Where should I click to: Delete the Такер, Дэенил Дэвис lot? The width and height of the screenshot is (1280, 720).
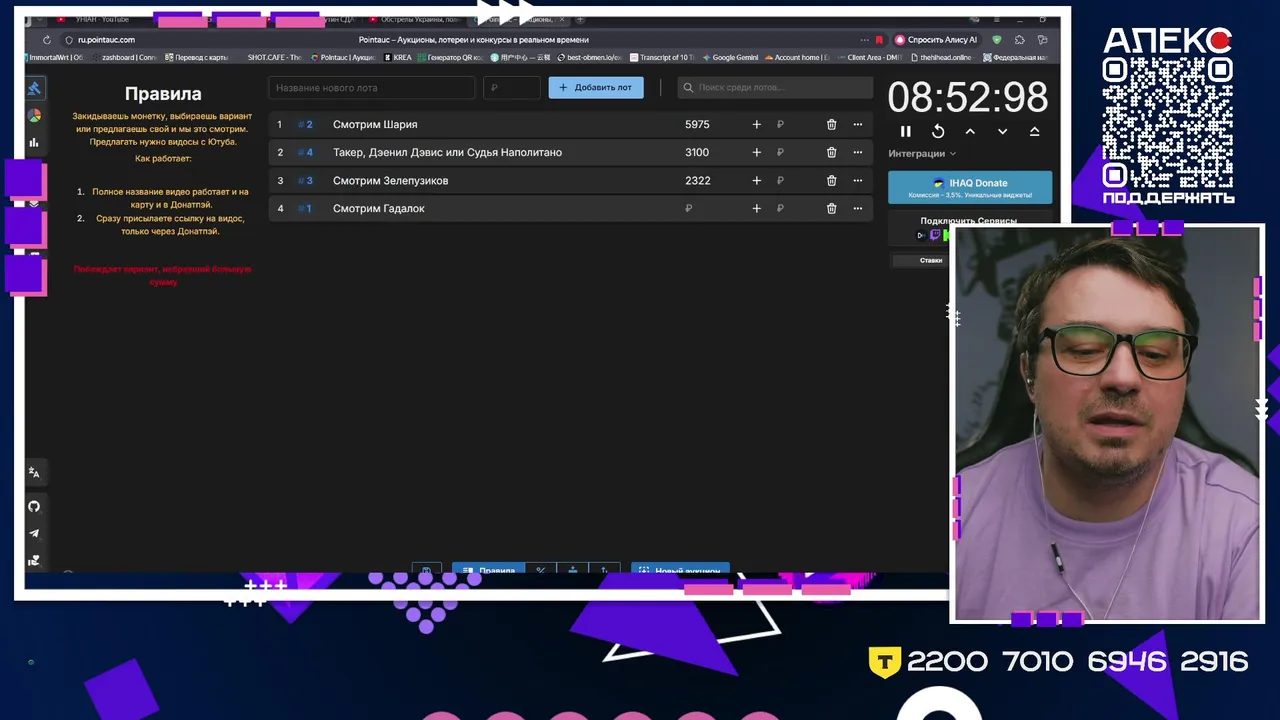click(831, 152)
